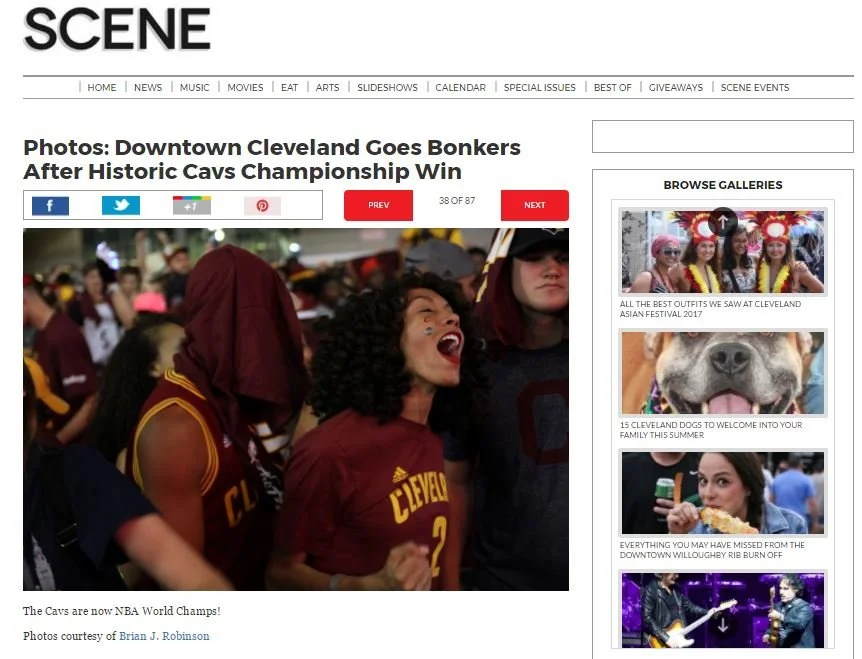Open SPECIAL ISSUES from navigation
This screenshot has height=659, width=862.
(539, 87)
